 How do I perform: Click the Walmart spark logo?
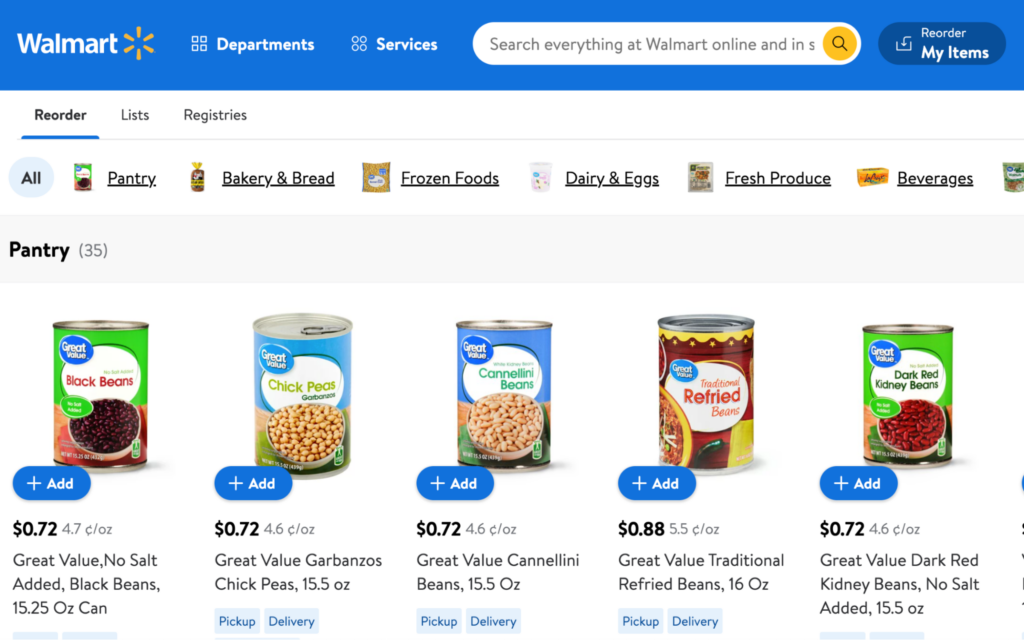tap(139, 44)
